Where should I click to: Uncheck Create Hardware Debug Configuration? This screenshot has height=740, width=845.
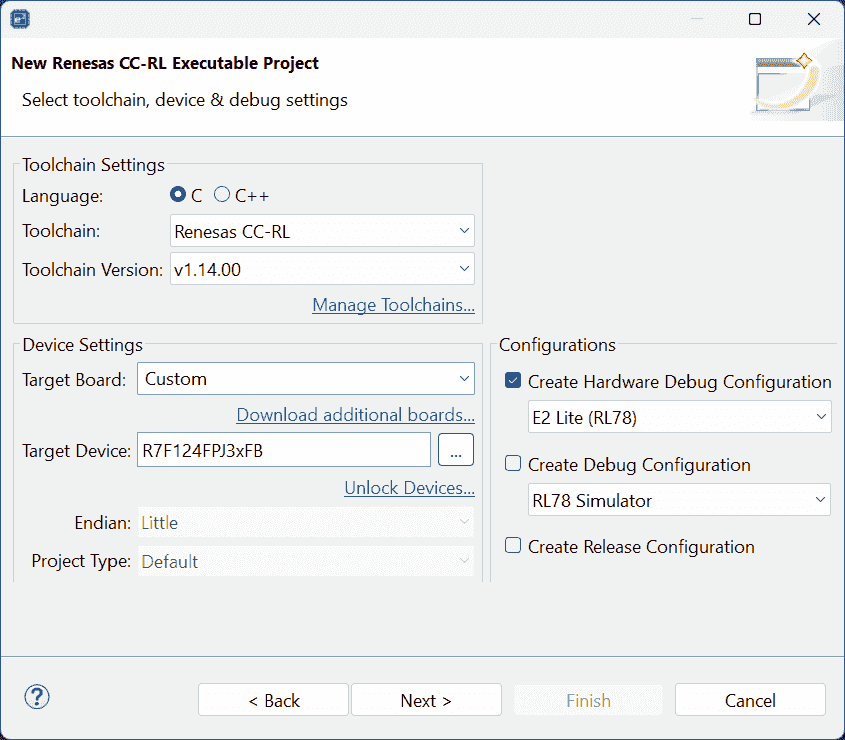pyautogui.click(x=514, y=381)
